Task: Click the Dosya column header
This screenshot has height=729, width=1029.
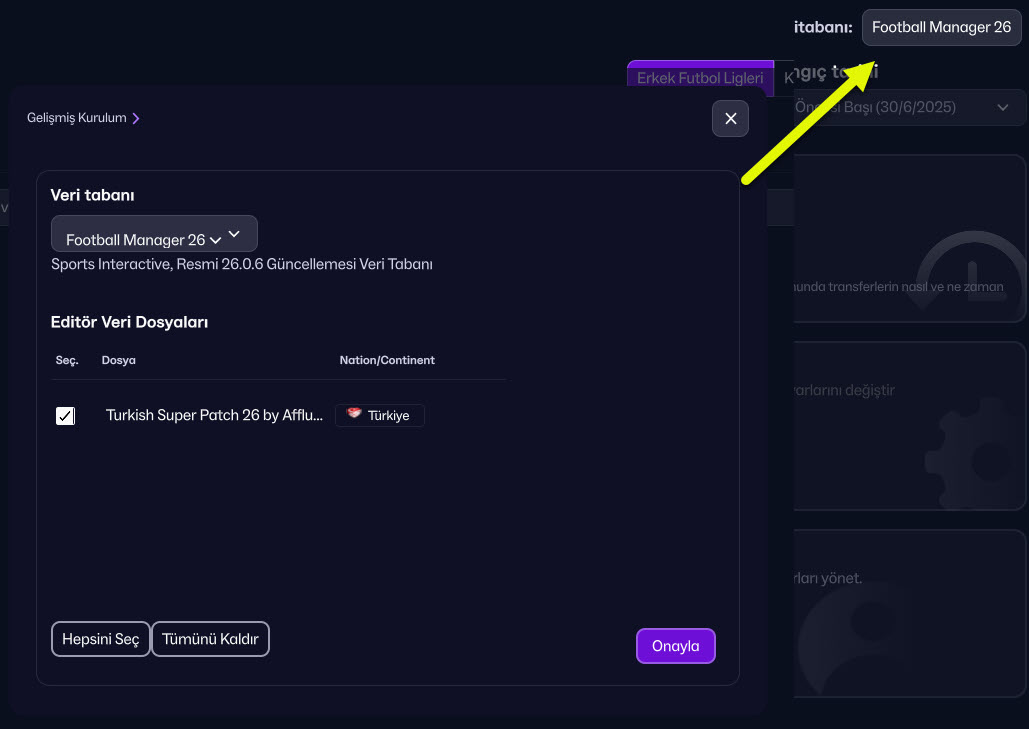Action: click(x=119, y=360)
